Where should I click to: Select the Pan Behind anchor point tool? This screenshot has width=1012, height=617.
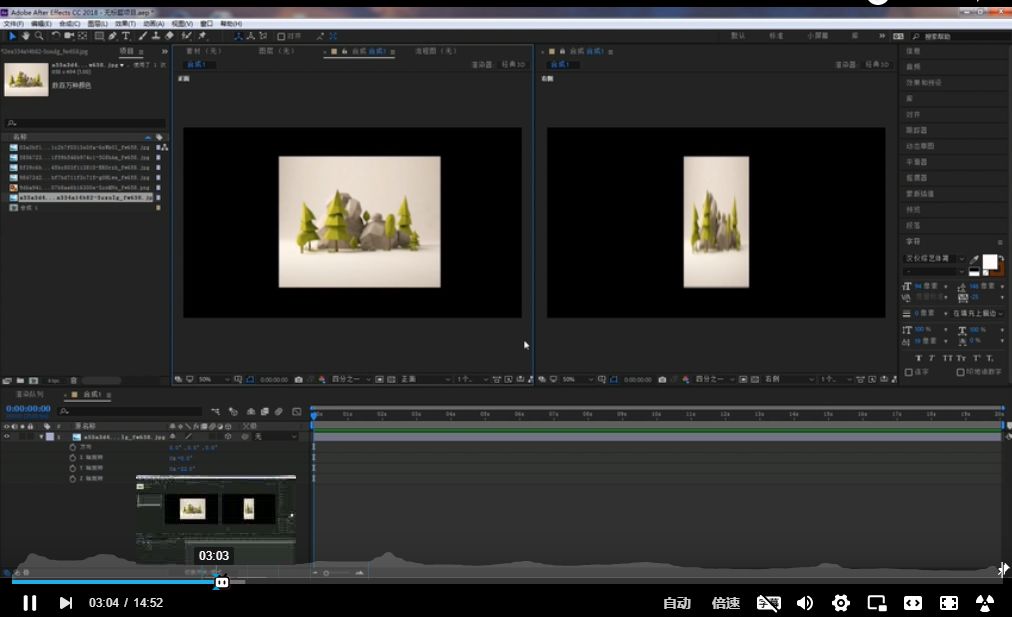[83, 36]
